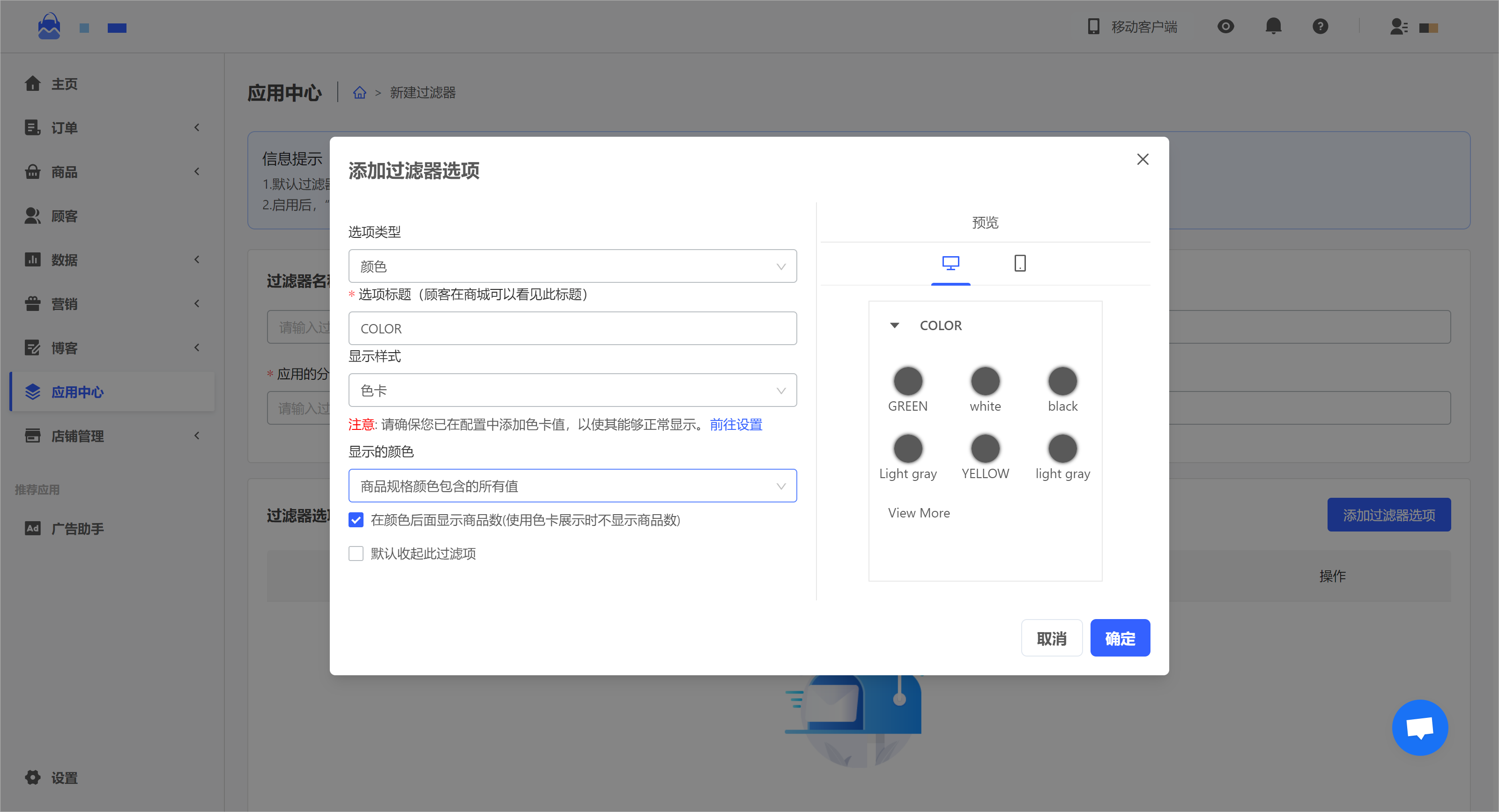The height and width of the screenshot is (812, 1499).
Task: Uncheck 在颜色后面显示商品数 checkbox
Action: [356, 519]
